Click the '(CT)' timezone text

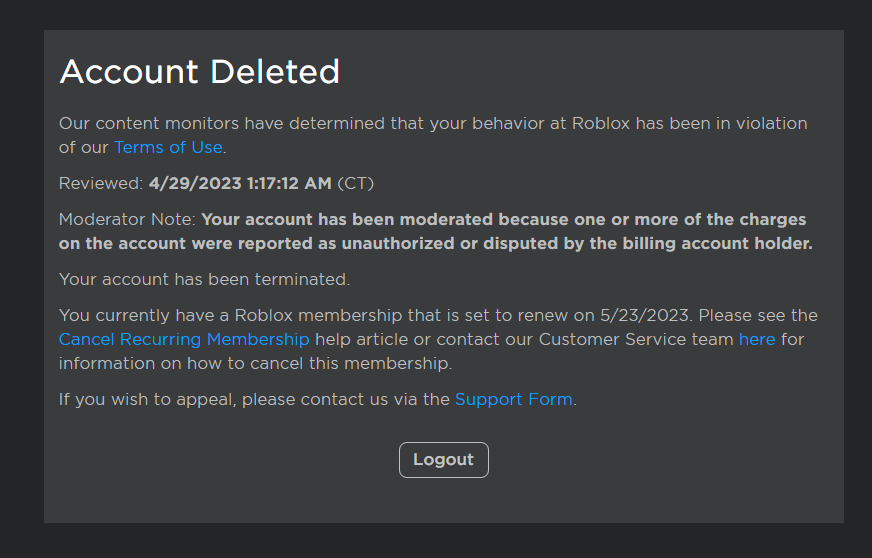(356, 184)
